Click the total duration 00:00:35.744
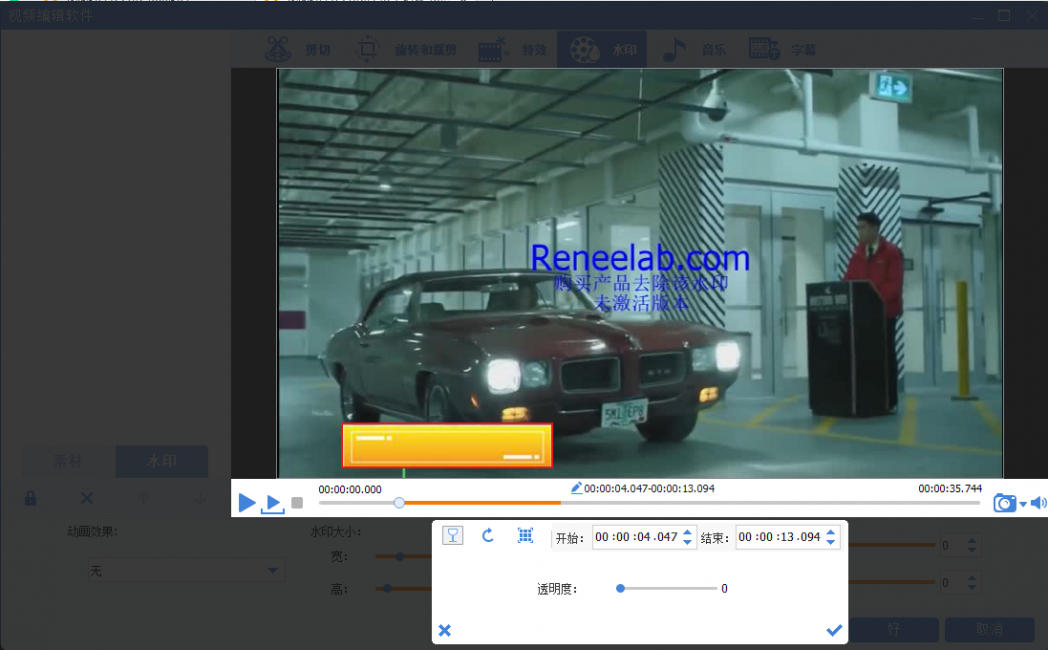Viewport: 1048px width, 650px height. pyautogui.click(x=950, y=488)
